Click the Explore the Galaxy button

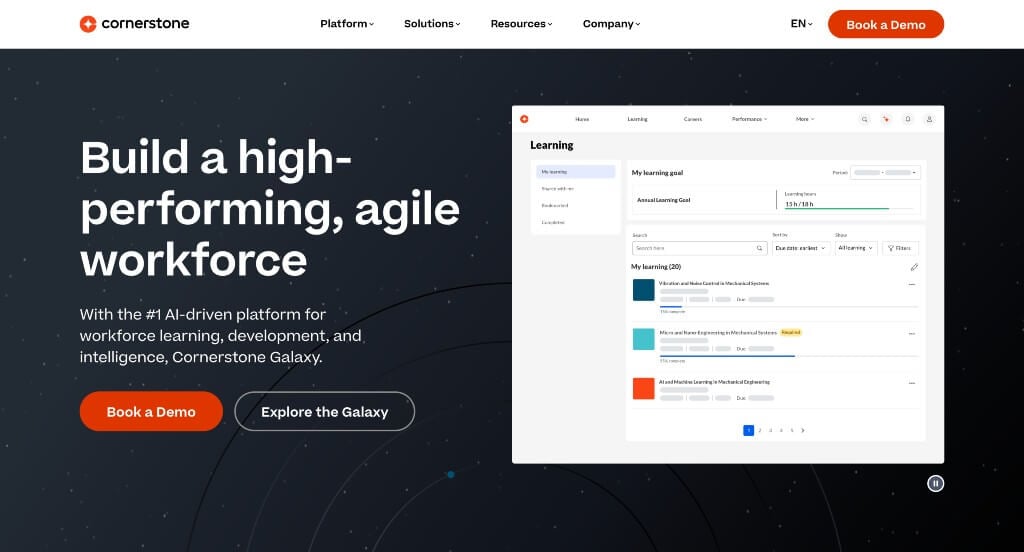pos(325,412)
